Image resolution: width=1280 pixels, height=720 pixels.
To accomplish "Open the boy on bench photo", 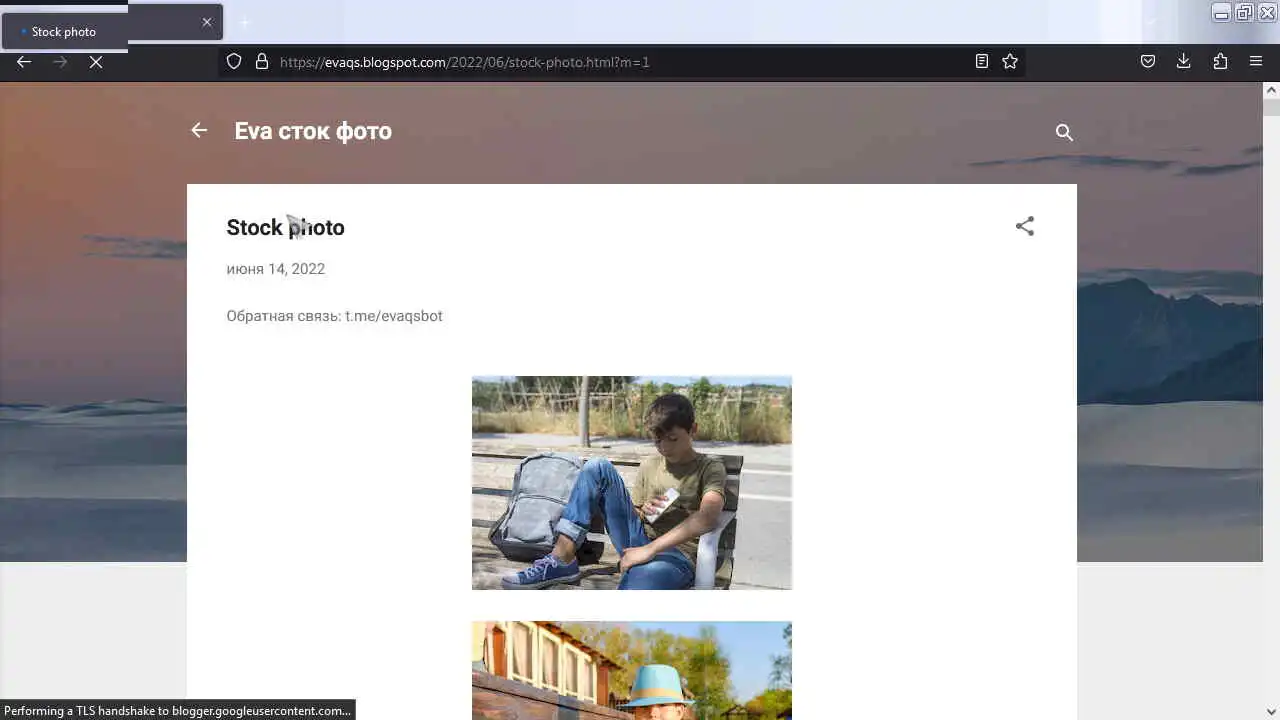I will tap(632, 483).
